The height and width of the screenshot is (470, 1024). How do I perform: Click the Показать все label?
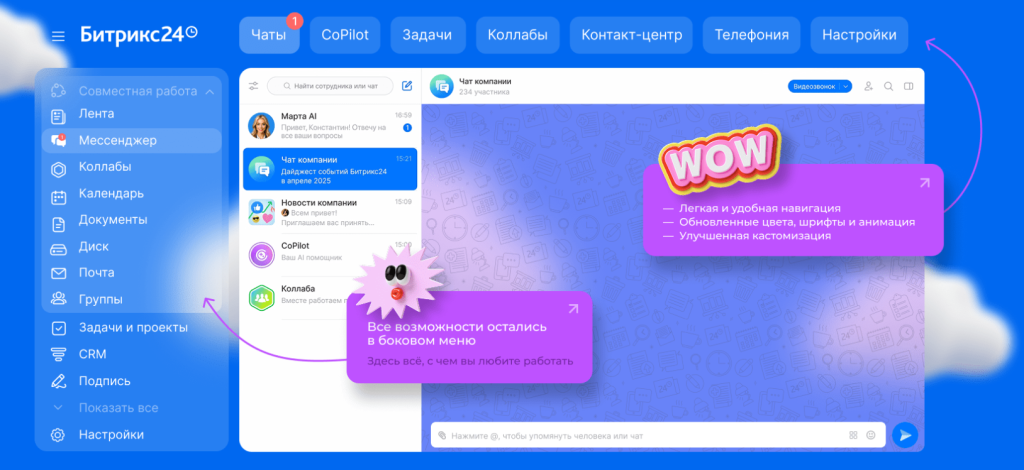pyautogui.click(x=118, y=408)
